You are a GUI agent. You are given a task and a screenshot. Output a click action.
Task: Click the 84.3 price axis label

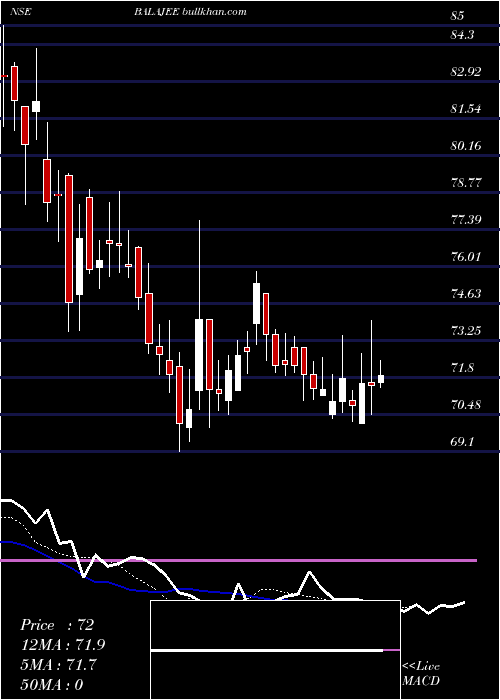coord(462,34)
